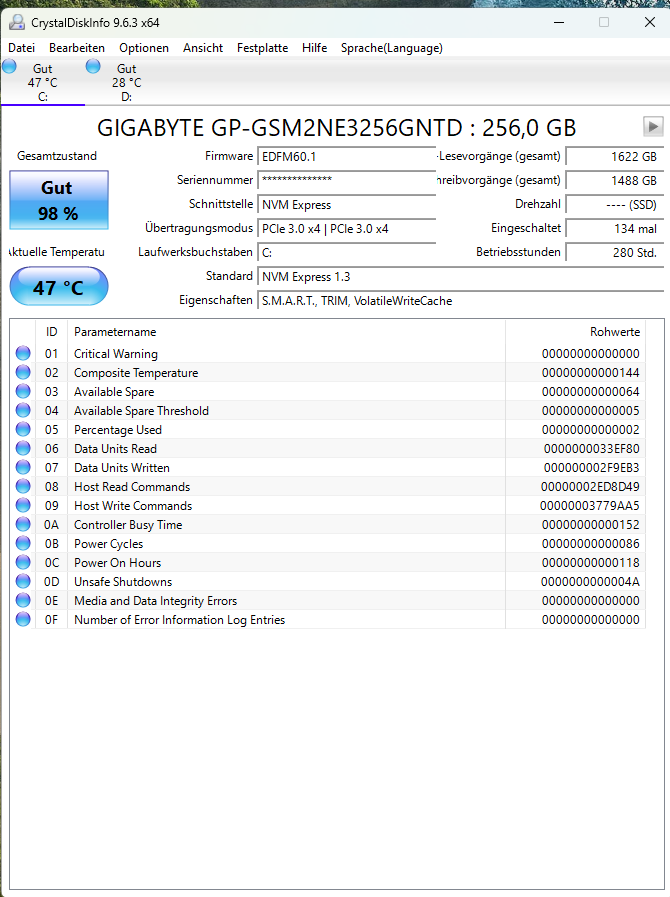Click raw value 0000000000004A
Screen dimensions: 670x897
590,582
